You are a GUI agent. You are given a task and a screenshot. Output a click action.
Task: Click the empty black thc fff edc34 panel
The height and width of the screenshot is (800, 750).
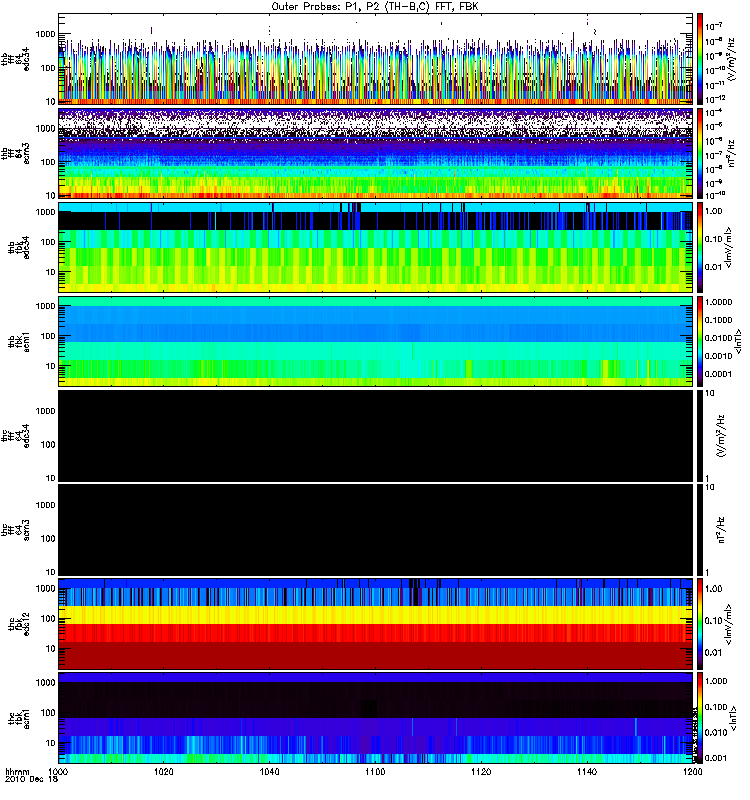[x=376, y=436]
